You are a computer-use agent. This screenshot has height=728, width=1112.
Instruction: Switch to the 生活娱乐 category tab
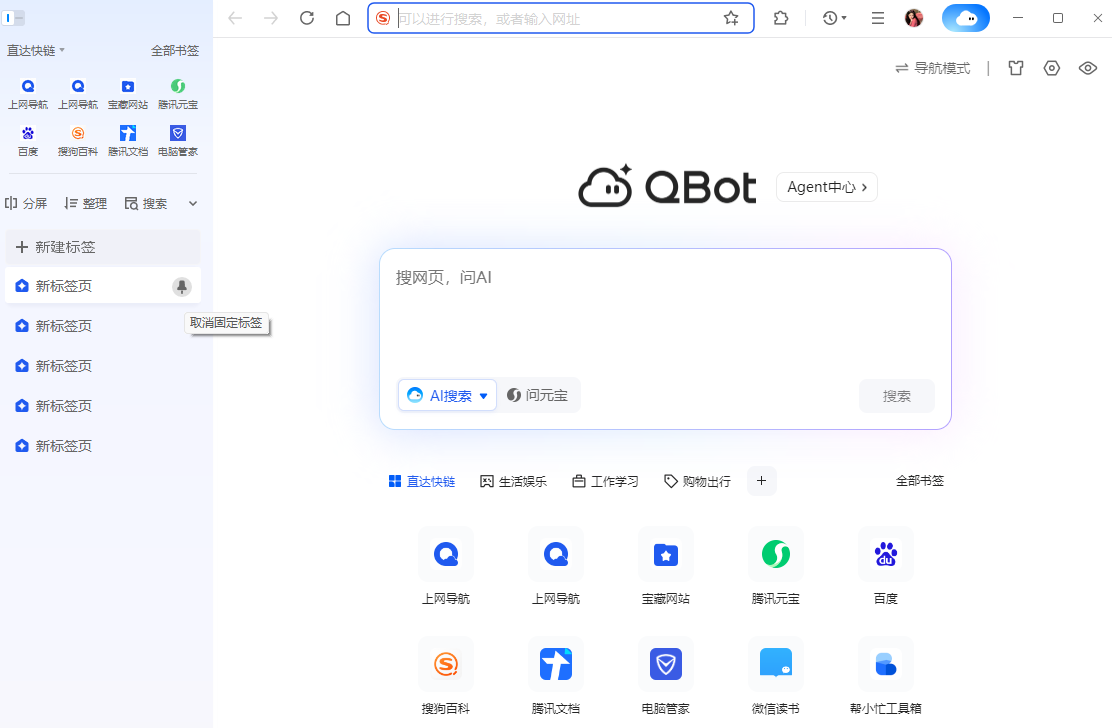[x=513, y=481]
